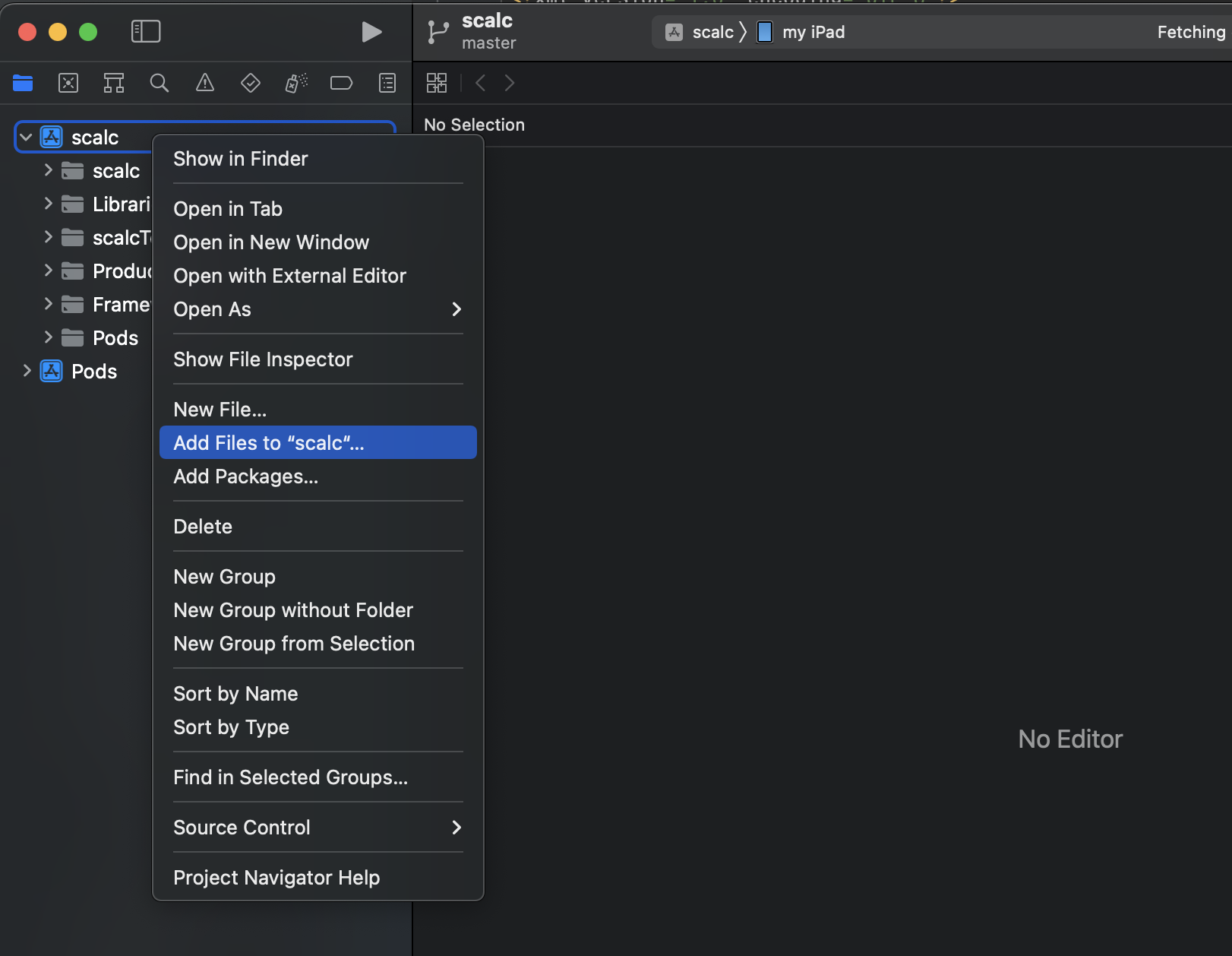Choose Open in Tab
This screenshot has height=956, width=1232.
[317, 209]
